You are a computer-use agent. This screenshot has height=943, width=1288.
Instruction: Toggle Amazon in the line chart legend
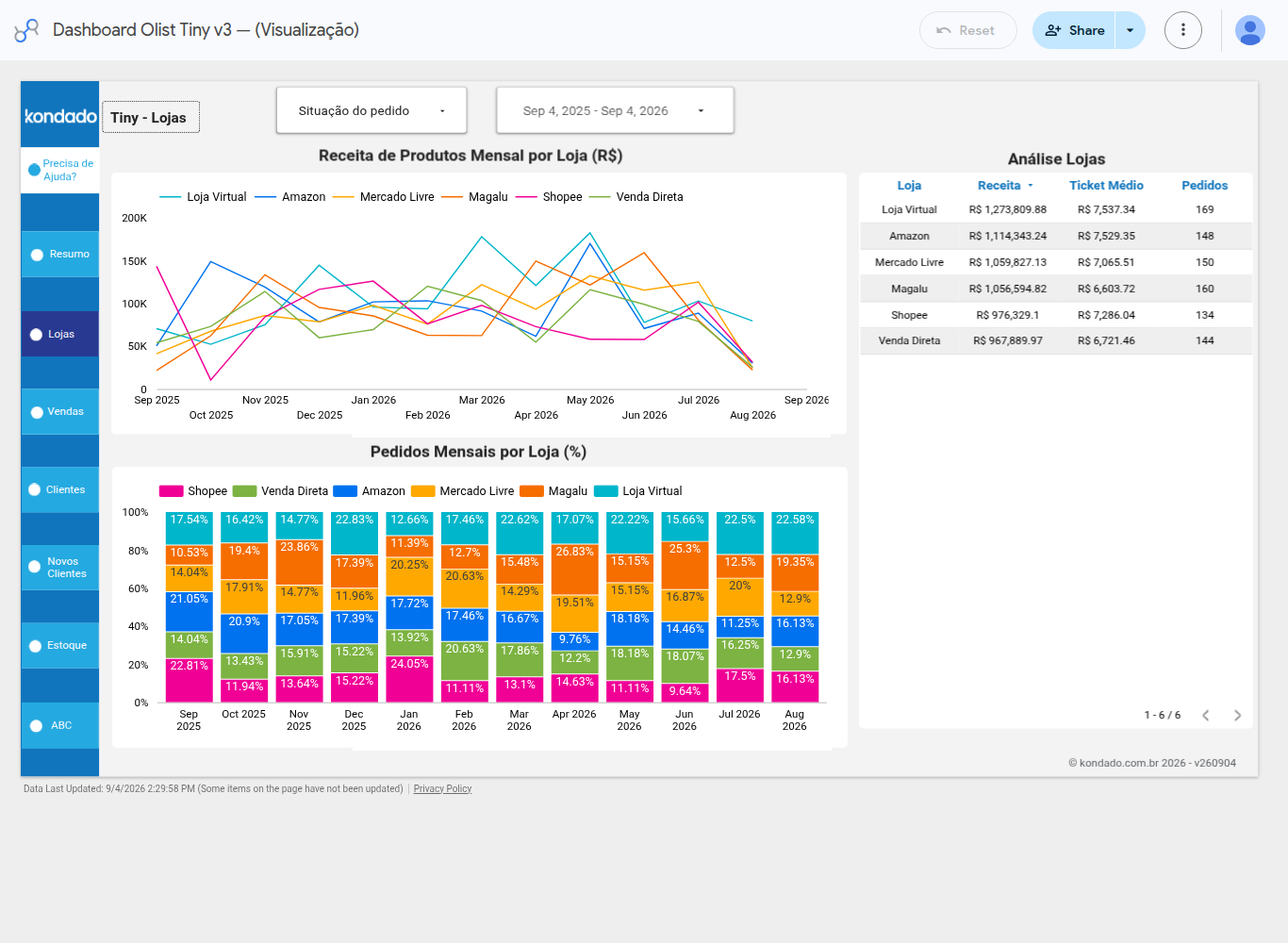point(290,197)
